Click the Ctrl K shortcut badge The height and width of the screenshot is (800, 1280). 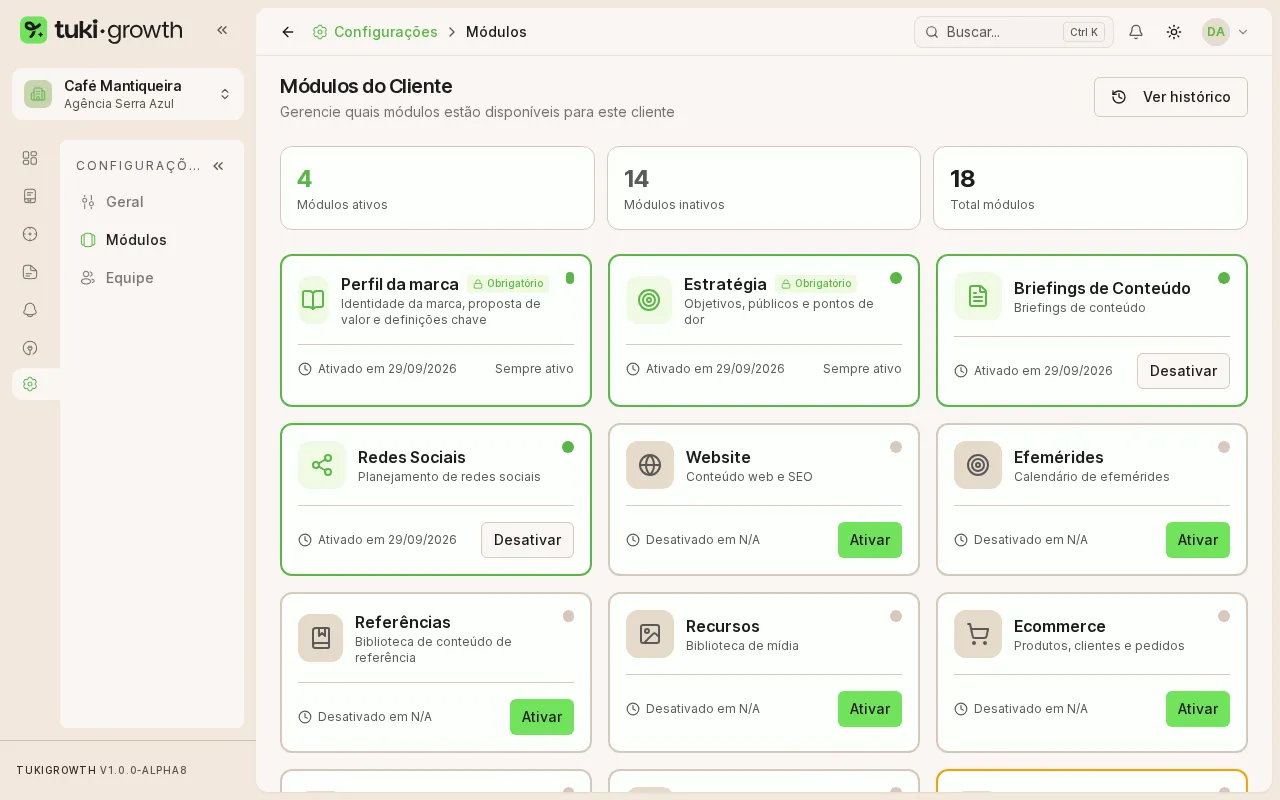1084,32
